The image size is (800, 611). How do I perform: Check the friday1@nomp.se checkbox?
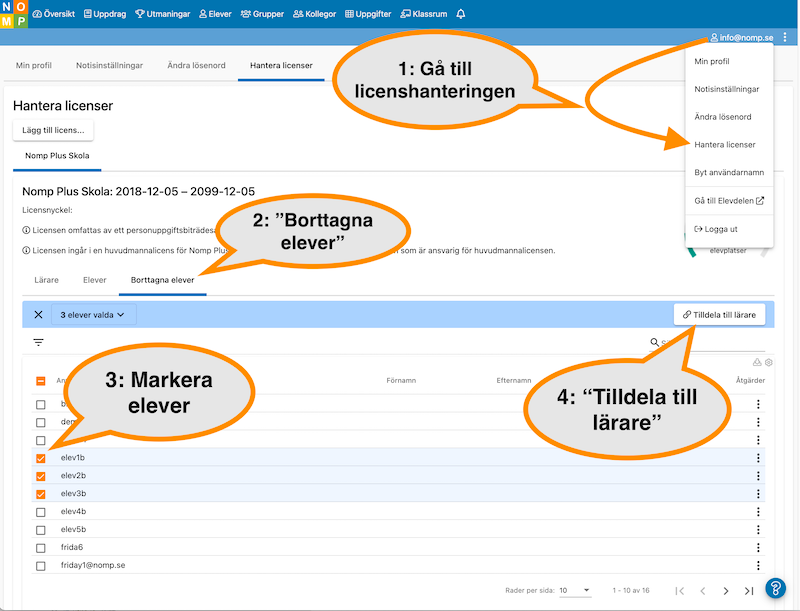click(x=41, y=566)
